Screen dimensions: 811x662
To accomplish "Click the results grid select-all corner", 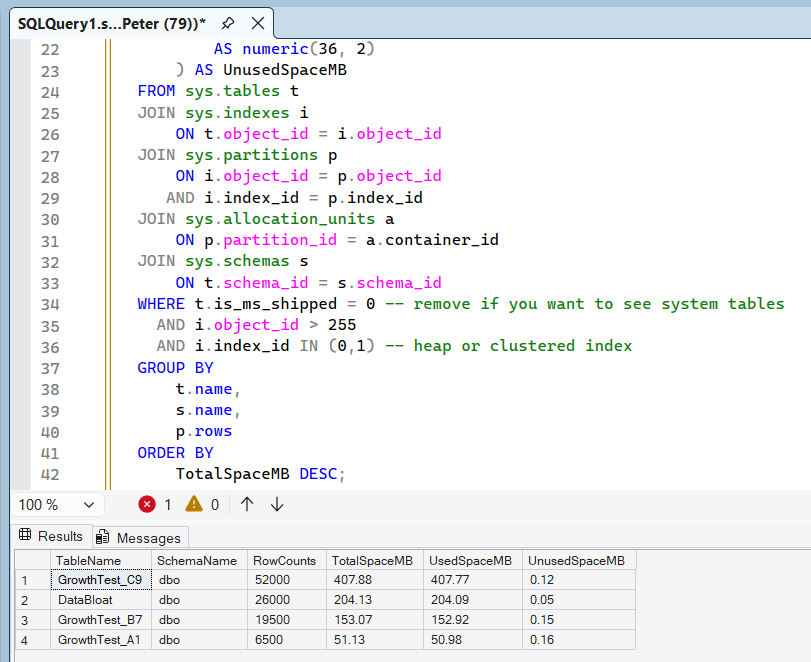I will point(30,561).
